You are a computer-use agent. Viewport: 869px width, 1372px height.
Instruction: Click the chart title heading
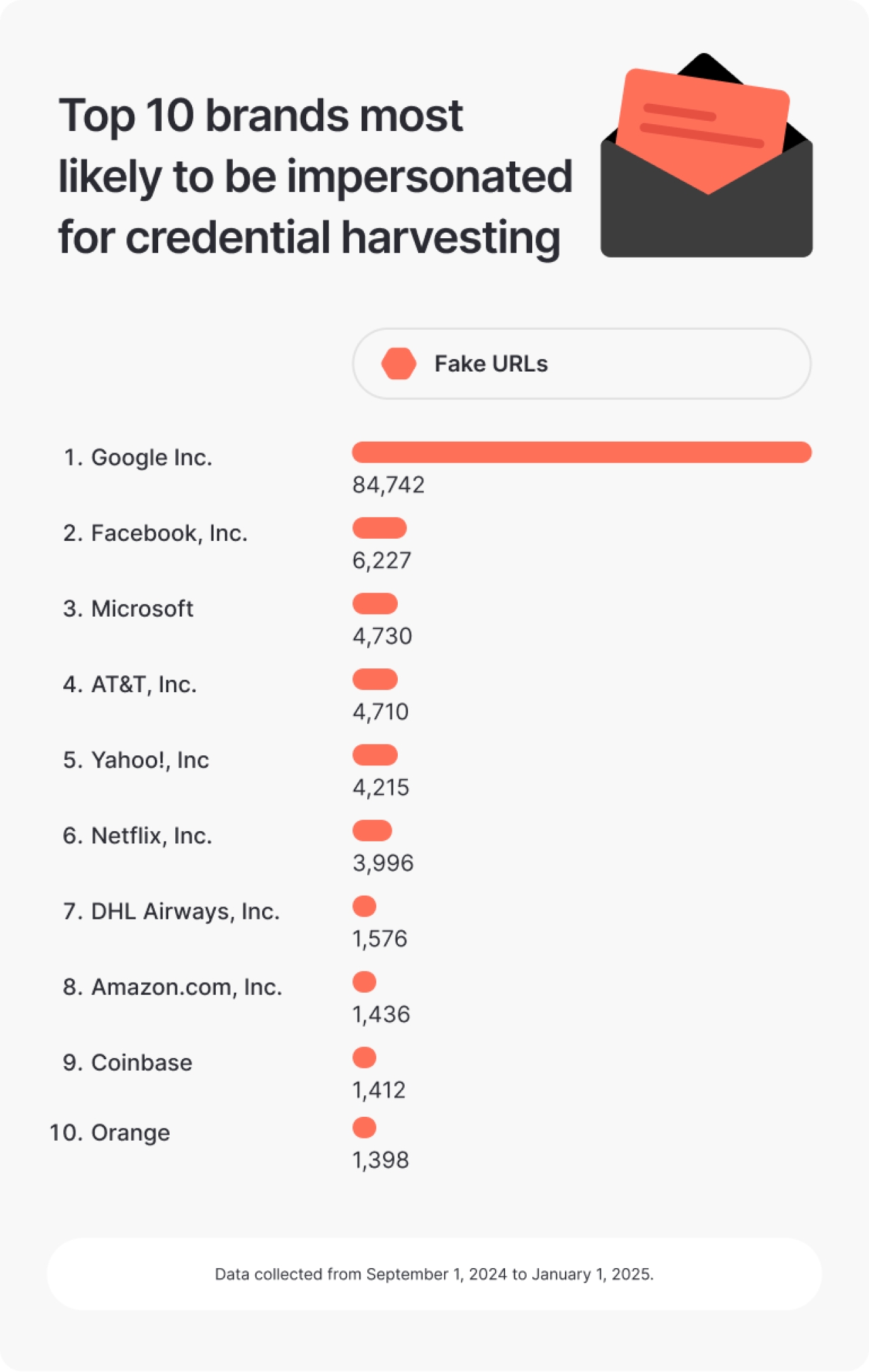315,176
